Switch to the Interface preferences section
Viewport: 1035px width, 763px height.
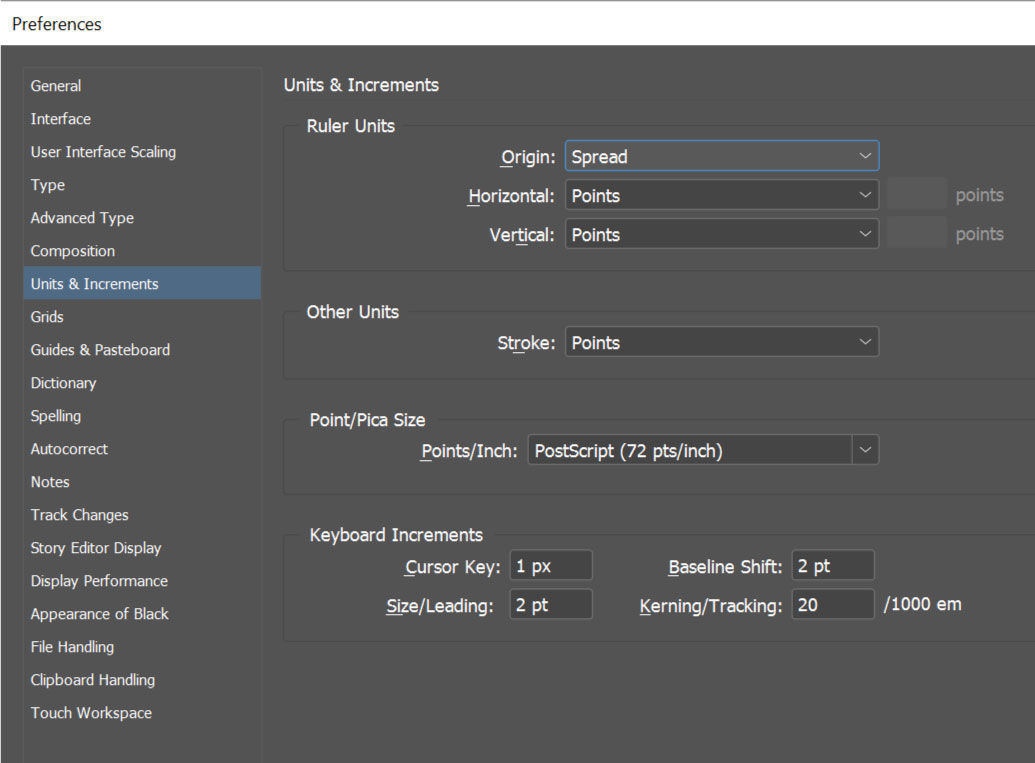pos(61,119)
